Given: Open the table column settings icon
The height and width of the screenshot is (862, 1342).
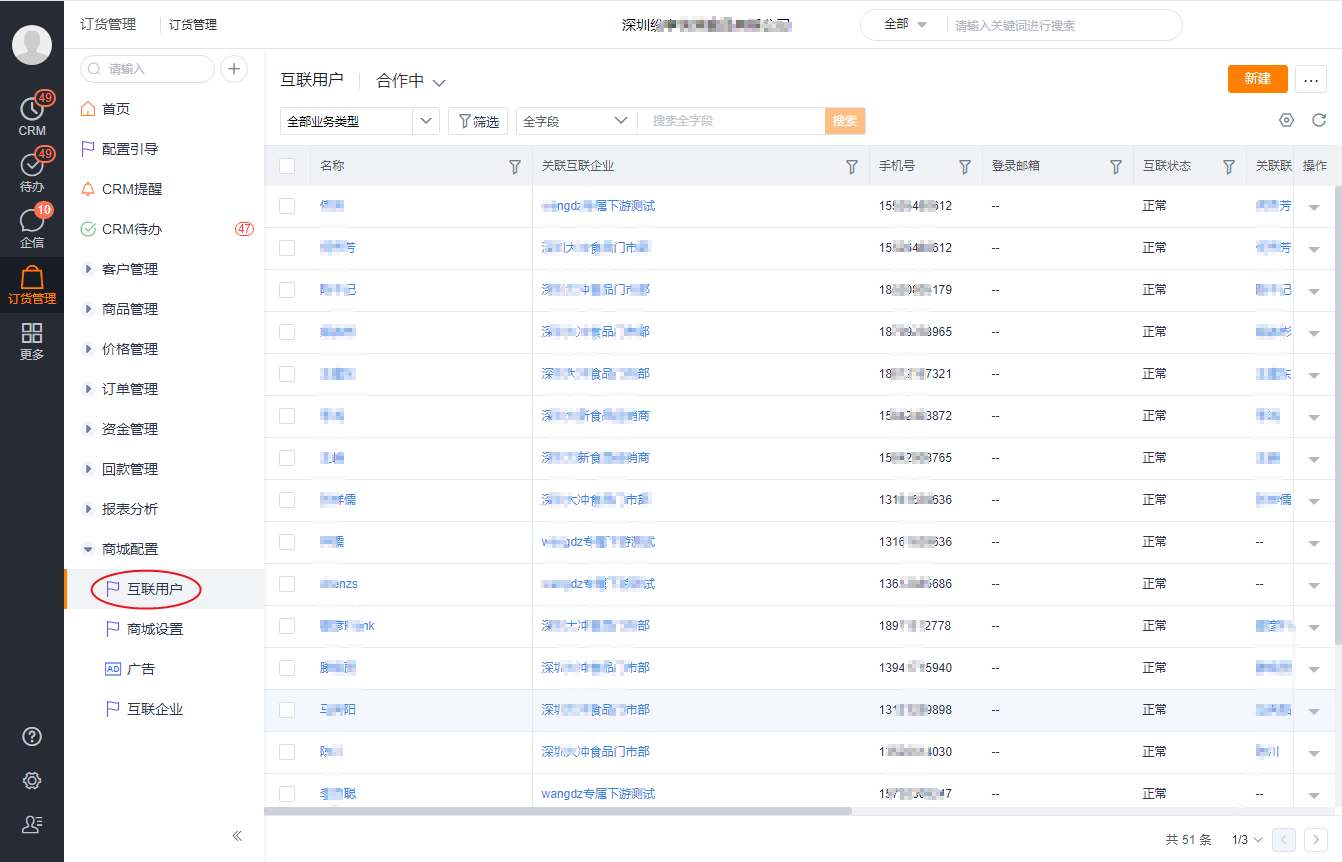Looking at the screenshot, I should click(1287, 120).
